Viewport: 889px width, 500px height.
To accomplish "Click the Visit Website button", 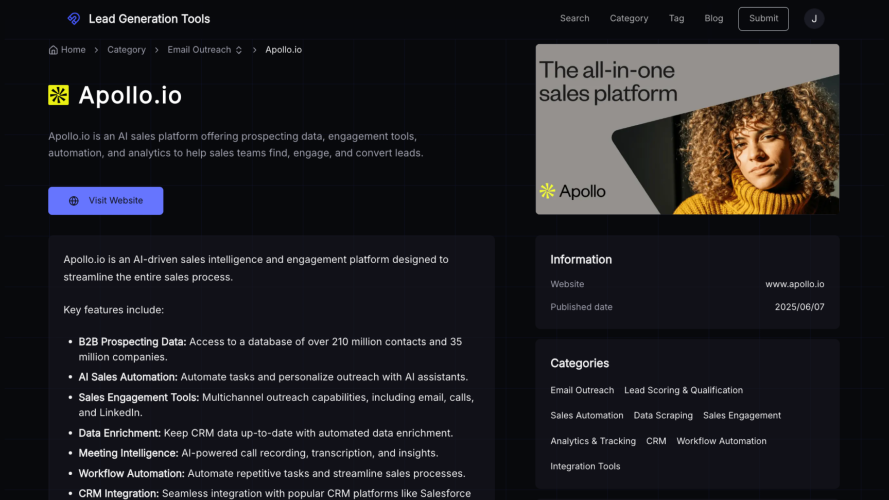I will (105, 201).
